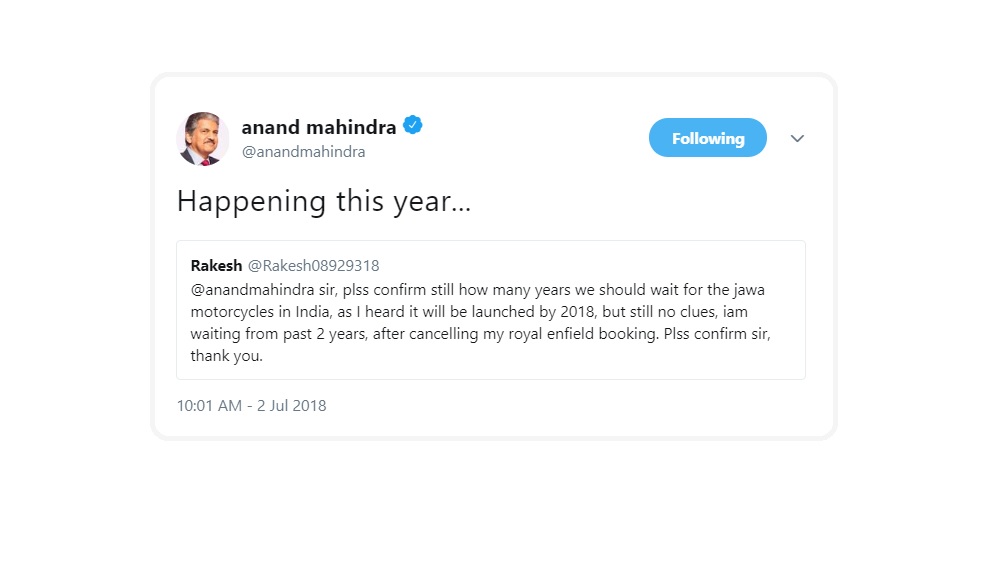Select the 'Happening this year...' tweet text
This screenshot has height=571, width=1000.
[324, 202]
